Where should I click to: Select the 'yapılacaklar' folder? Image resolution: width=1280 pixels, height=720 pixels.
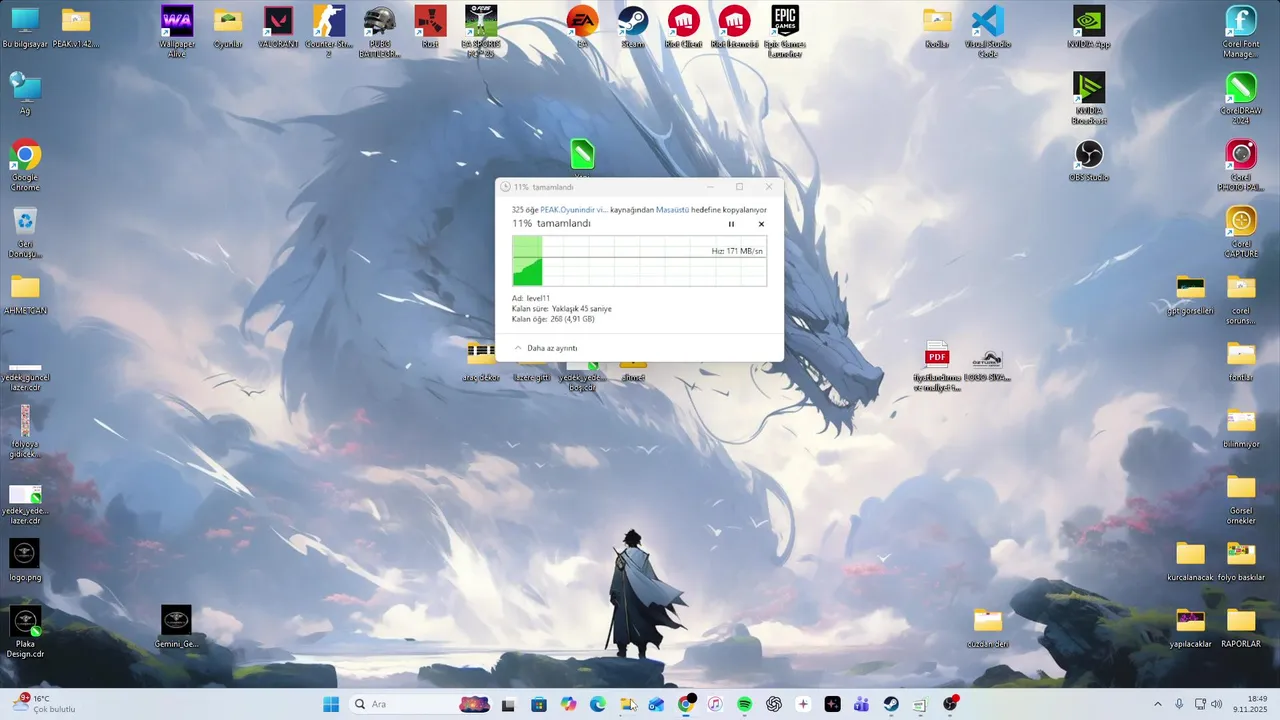click(1190, 627)
